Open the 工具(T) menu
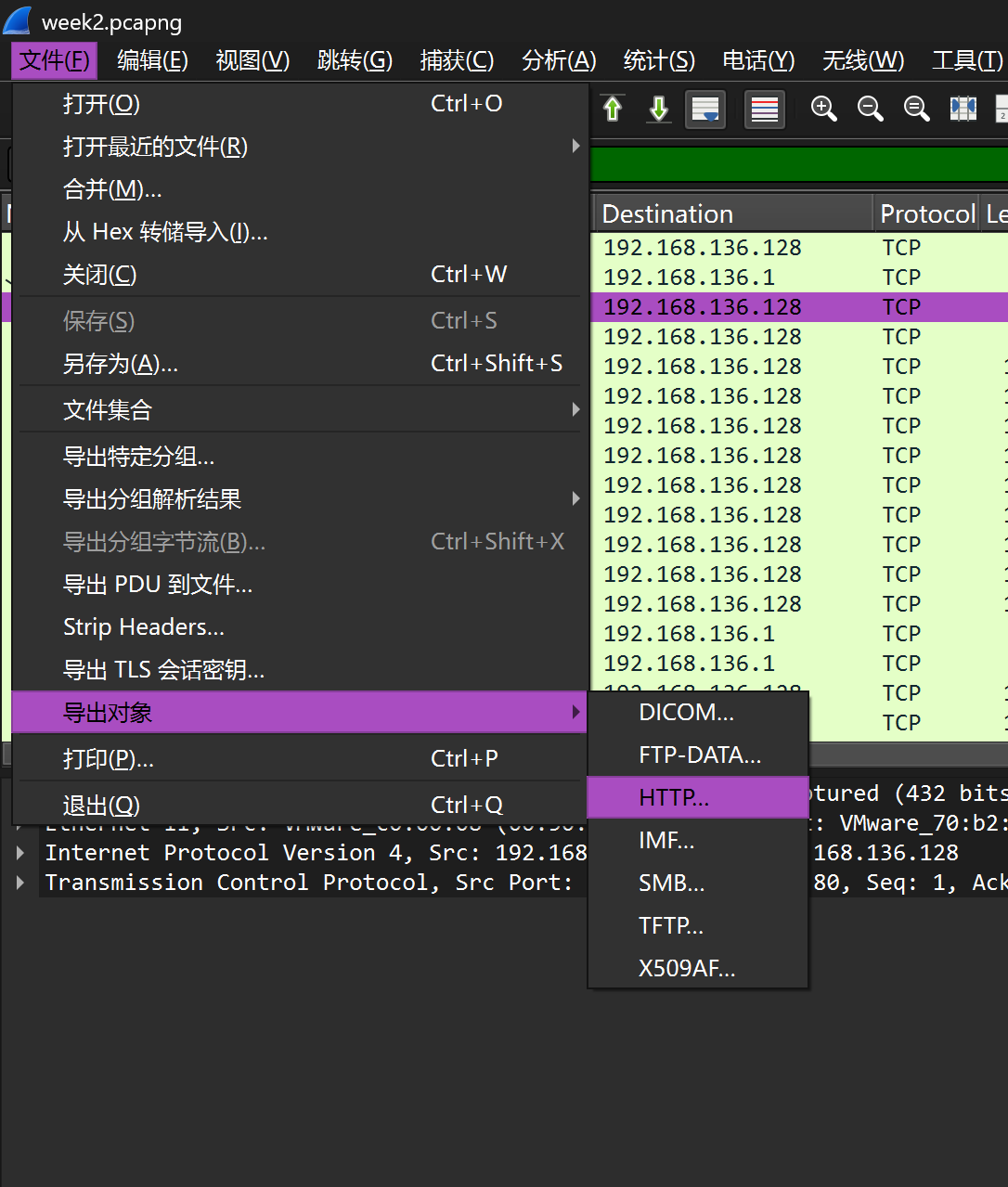Screen dimensions: 1008x1187 tap(967, 61)
